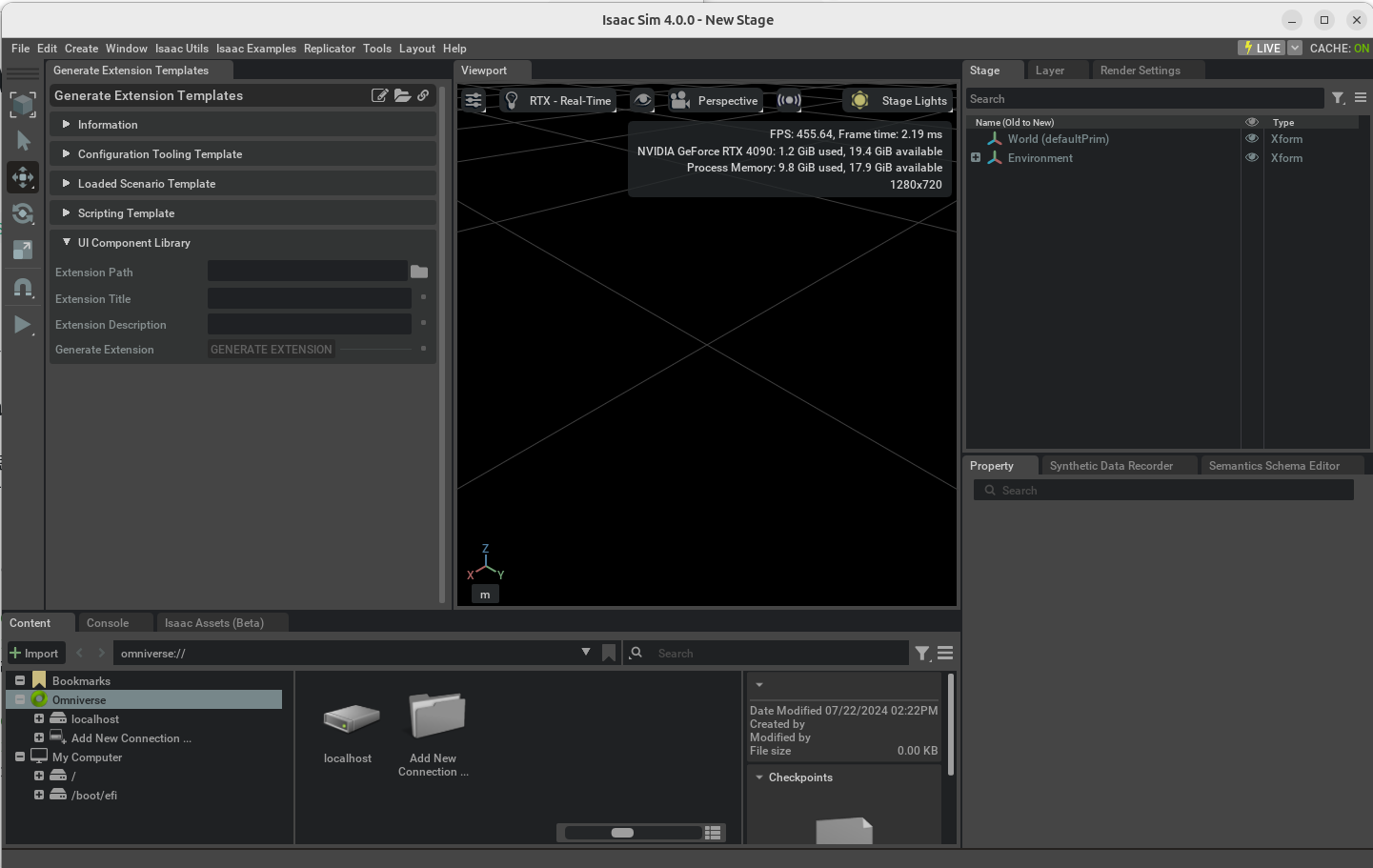
Task: Toggle visibility eye for World prim
Action: [1252, 138]
